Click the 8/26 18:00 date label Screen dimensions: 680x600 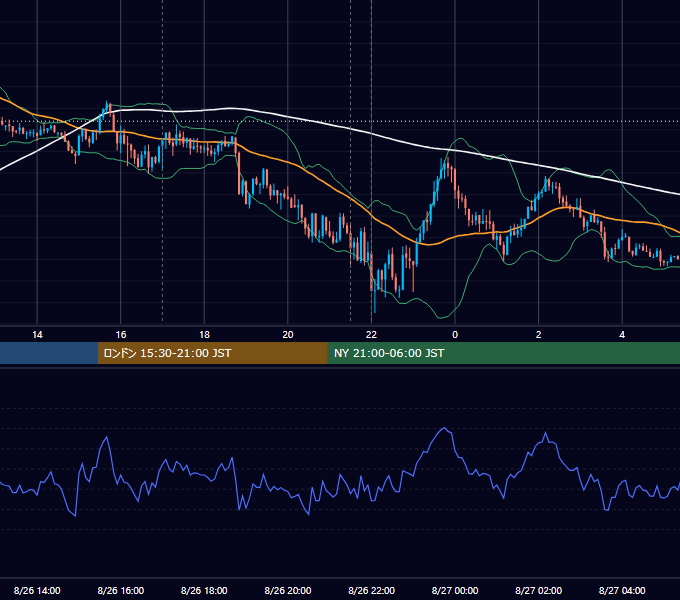pyautogui.click(x=204, y=590)
